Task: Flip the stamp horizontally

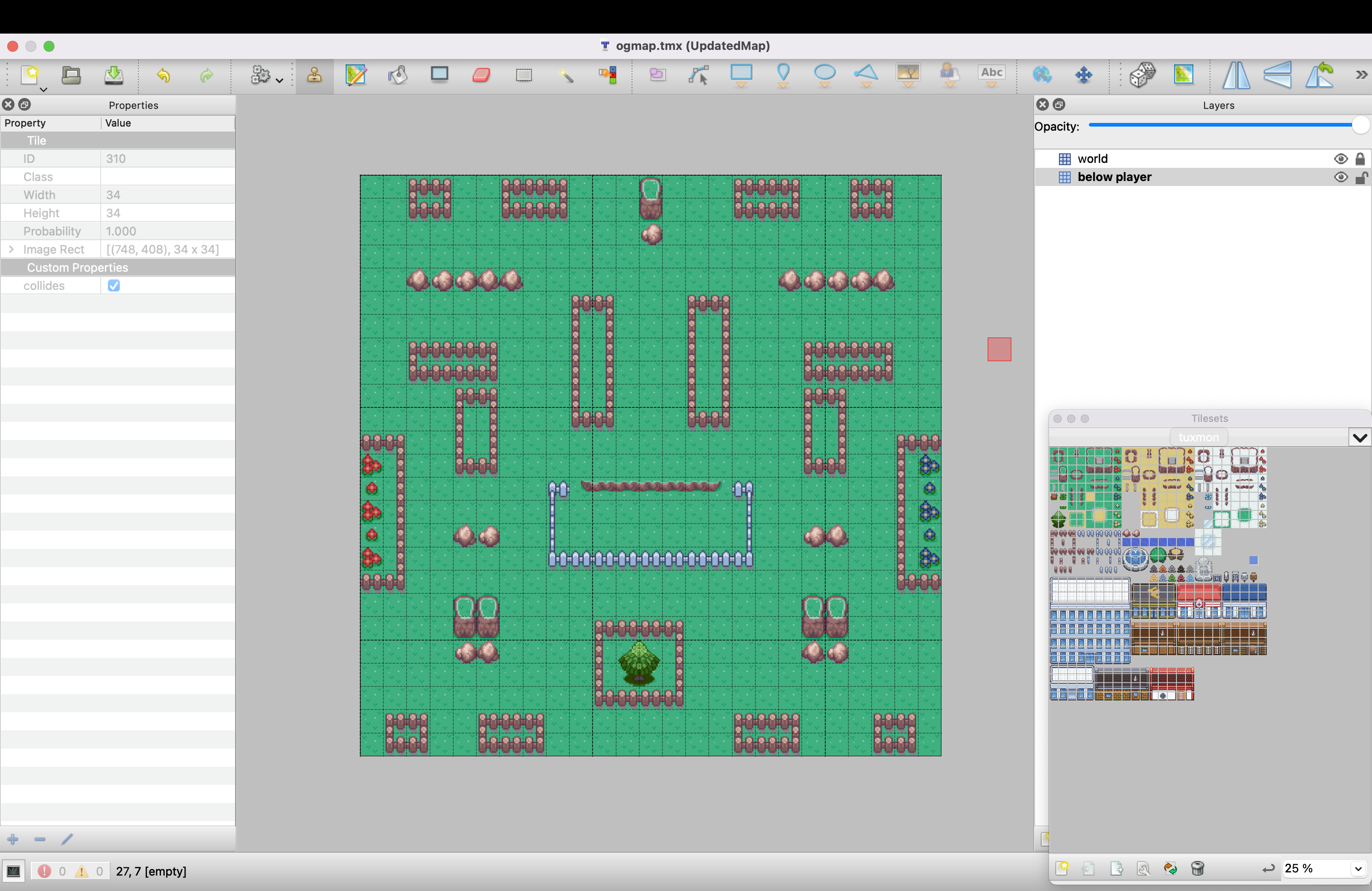Action: coord(1235,75)
